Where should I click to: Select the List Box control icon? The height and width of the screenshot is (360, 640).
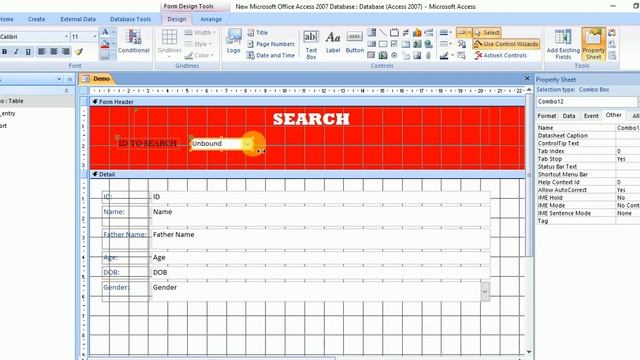[372, 44]
